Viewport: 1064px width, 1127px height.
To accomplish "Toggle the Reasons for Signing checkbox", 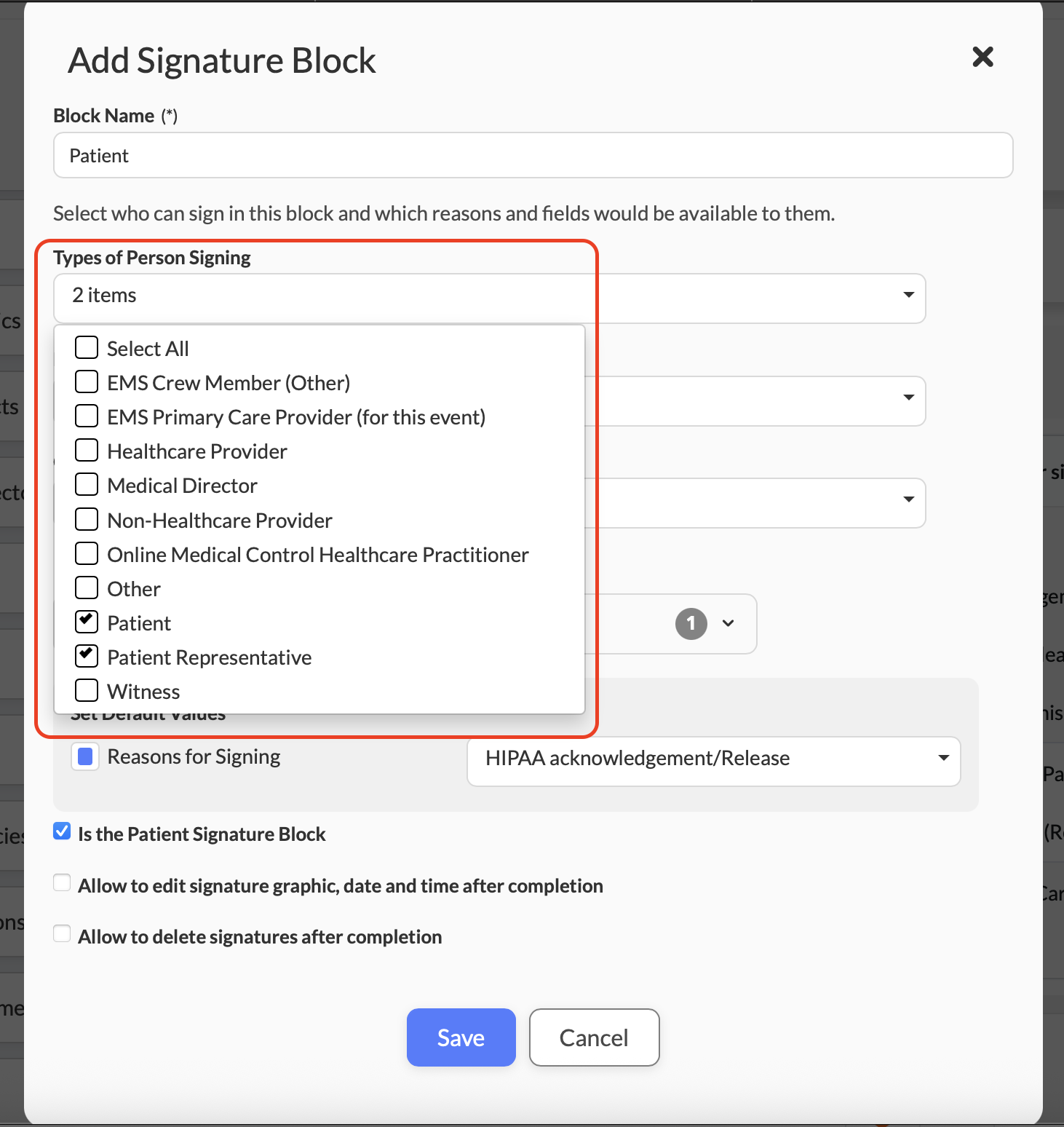I will tap(85, 757).
